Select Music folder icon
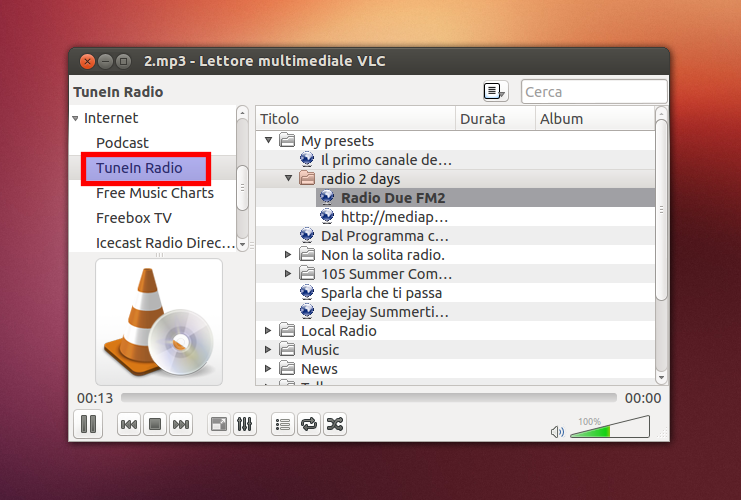Viewport: 741px width, 500px height. pyautogui.click(x=287, y=349)
